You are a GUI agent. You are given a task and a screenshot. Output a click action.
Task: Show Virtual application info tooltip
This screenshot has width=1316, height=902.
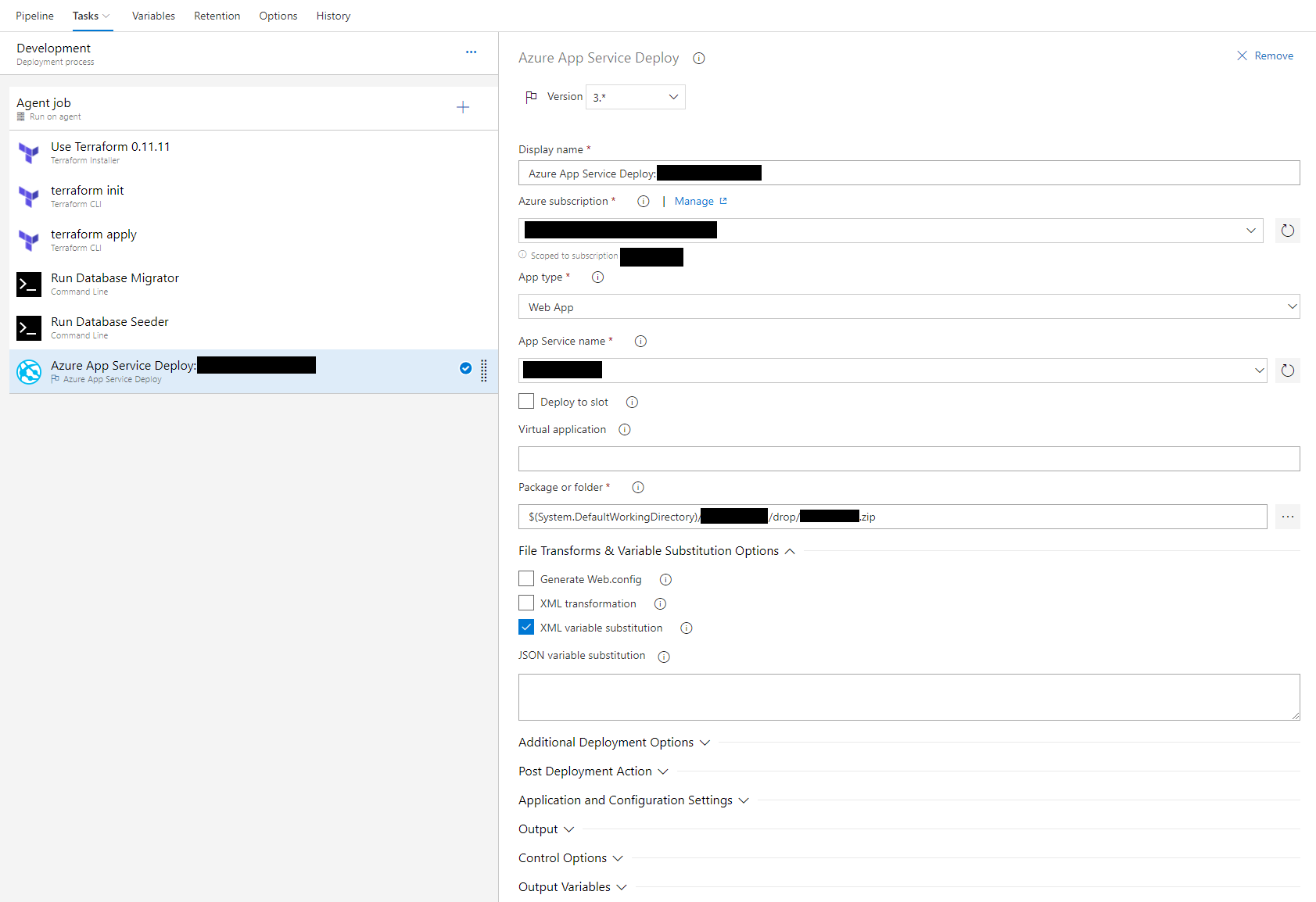point(625,430)
